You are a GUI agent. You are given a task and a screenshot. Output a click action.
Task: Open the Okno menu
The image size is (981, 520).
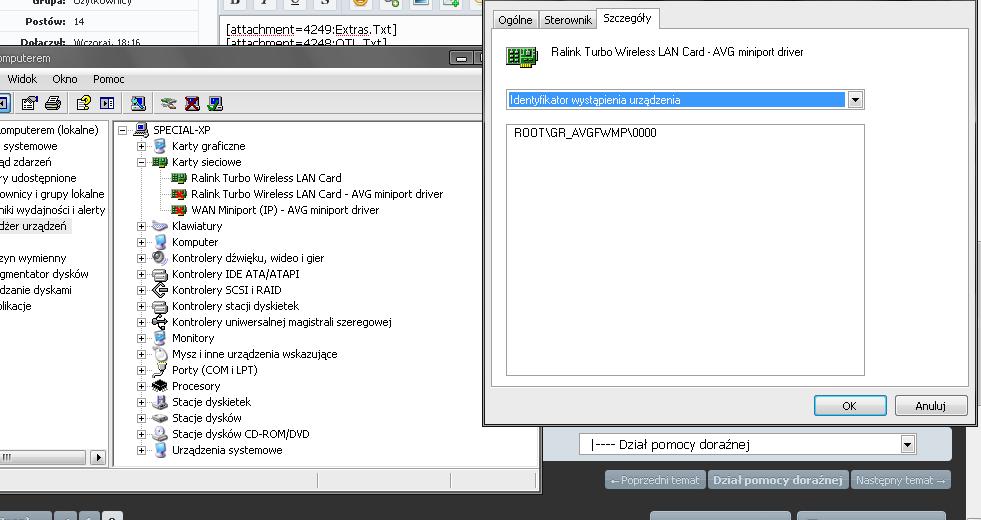pos(65,79)
